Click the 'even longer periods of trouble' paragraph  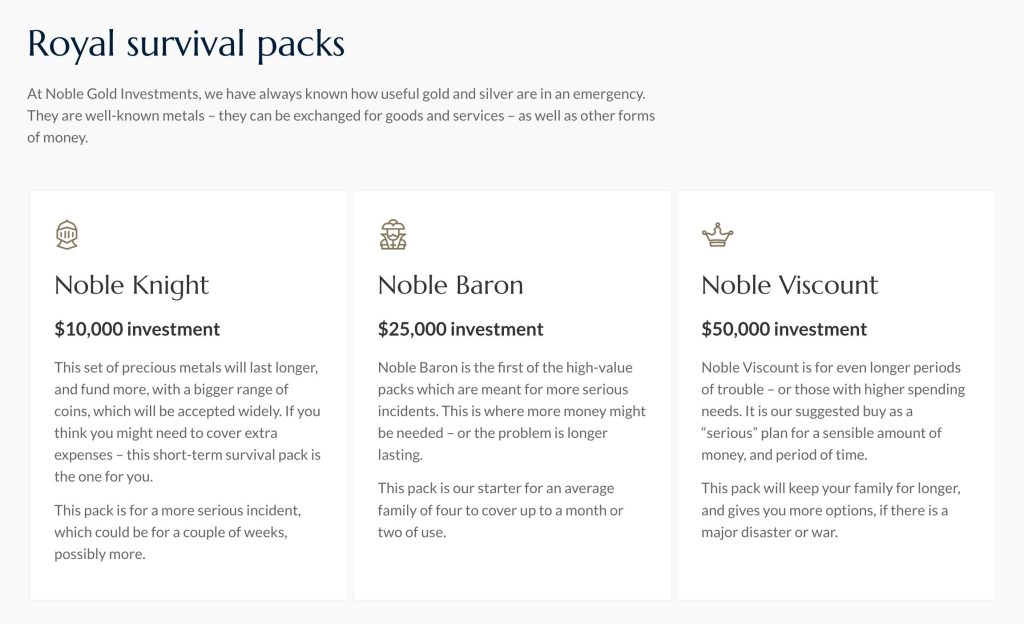832,411
